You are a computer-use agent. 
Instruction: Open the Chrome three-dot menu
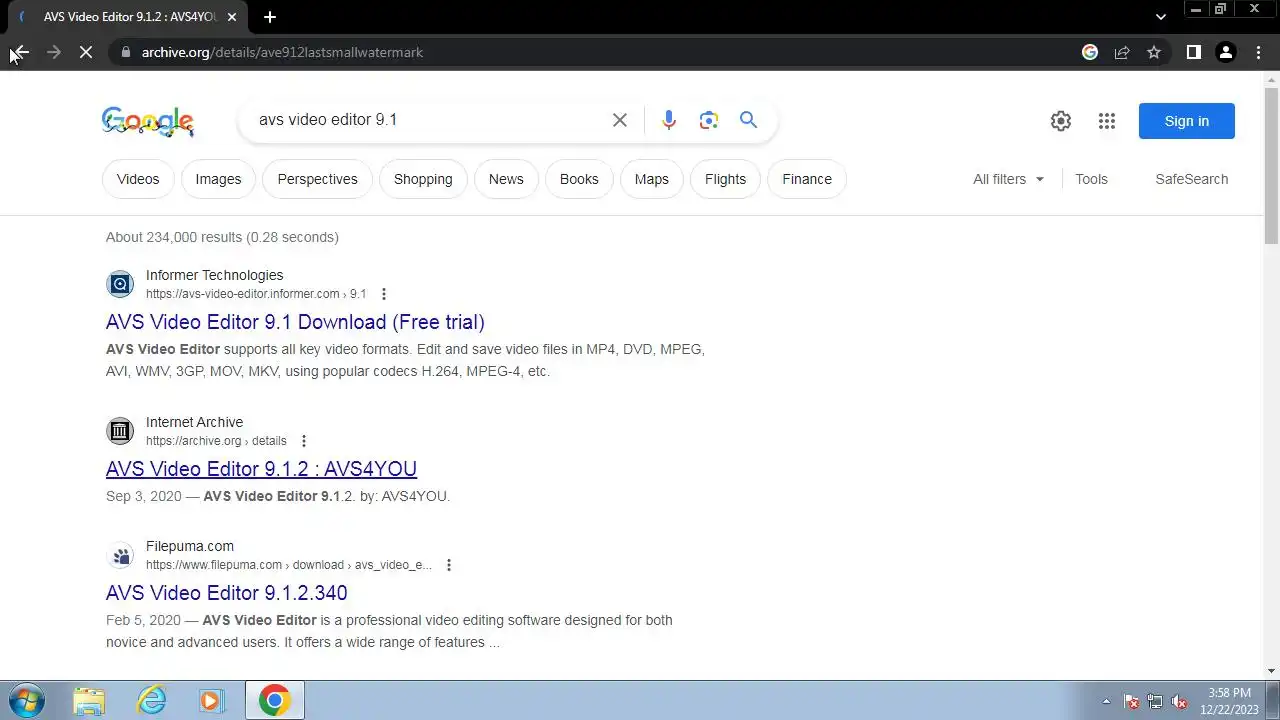(1258, 52)
